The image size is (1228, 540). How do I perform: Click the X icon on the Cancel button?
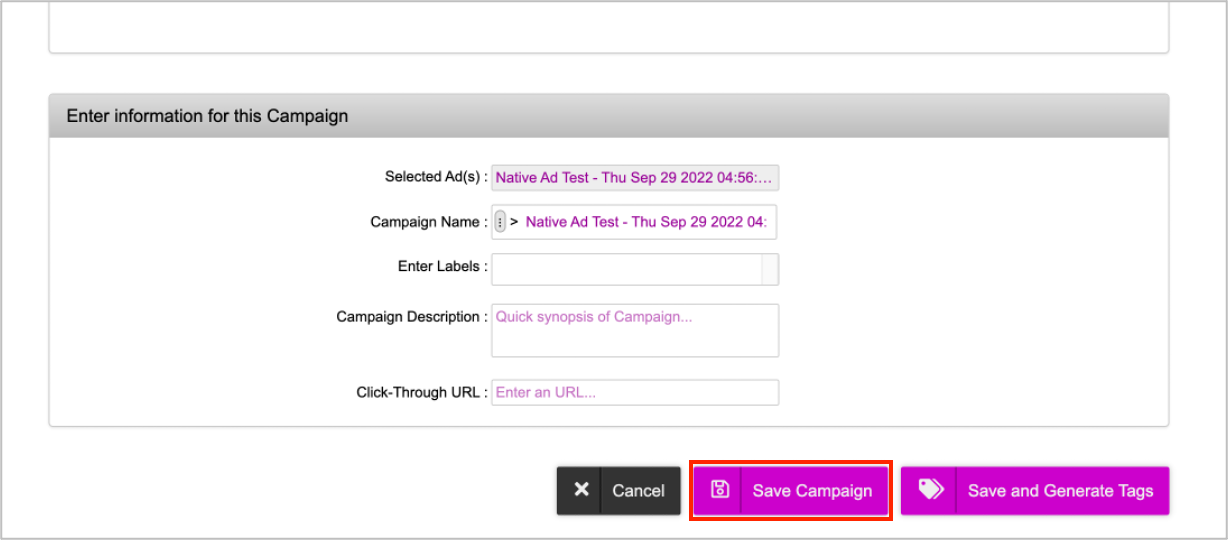(x=581, y=490)
